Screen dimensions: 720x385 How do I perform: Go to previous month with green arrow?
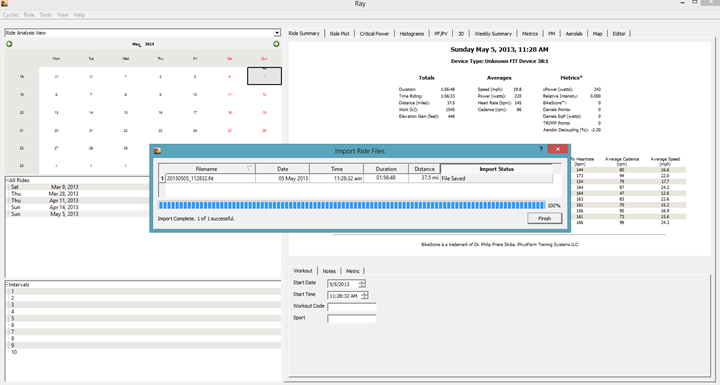[9, 44]
